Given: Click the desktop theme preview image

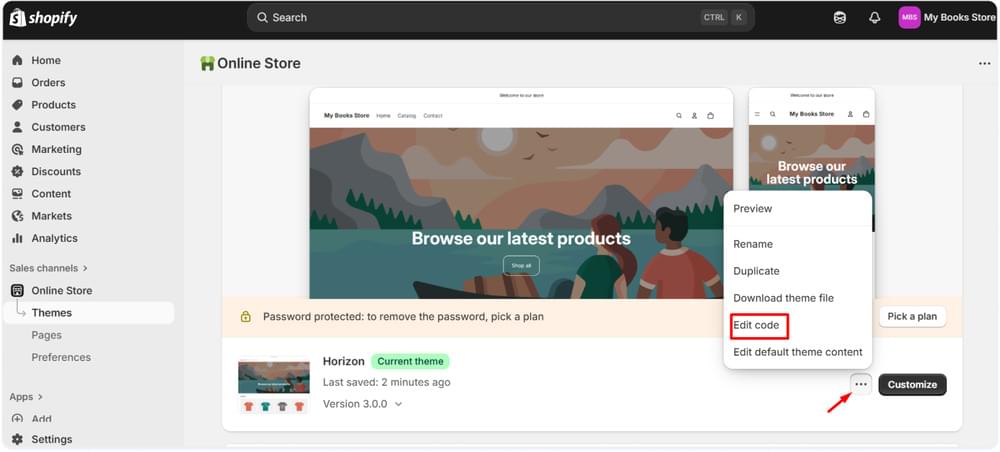Looking at the screenshot, I should (521, 193).
